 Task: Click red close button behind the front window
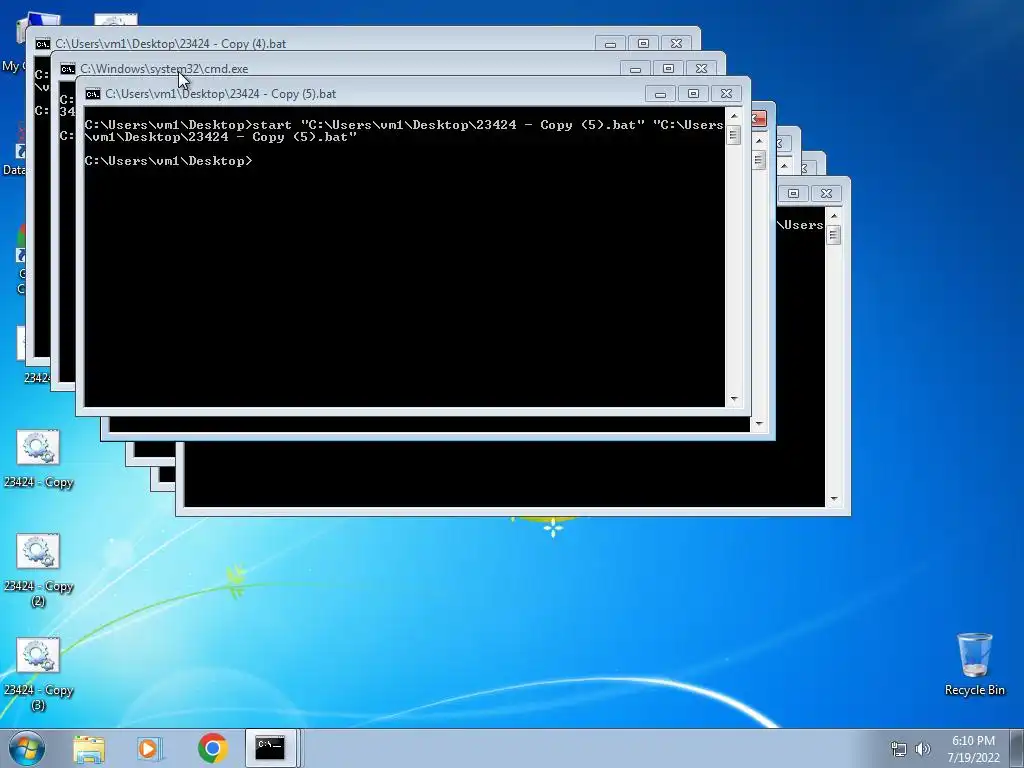(759, 119)
